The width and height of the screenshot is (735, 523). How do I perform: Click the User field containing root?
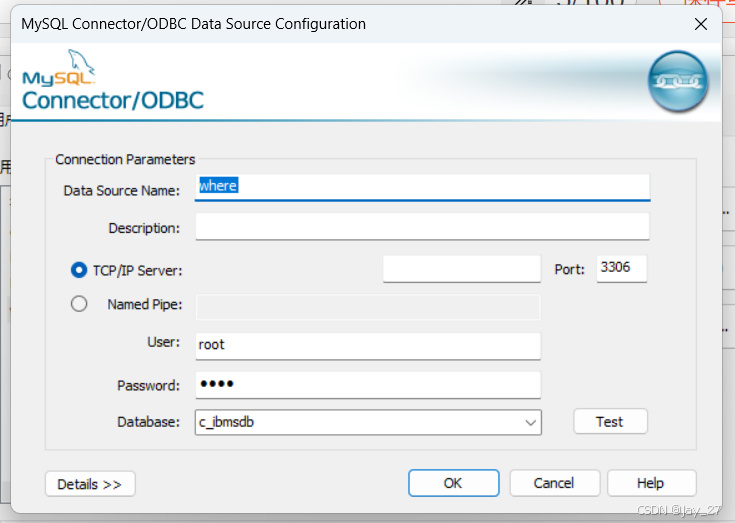pyautogui.click(x=368, y=346)
